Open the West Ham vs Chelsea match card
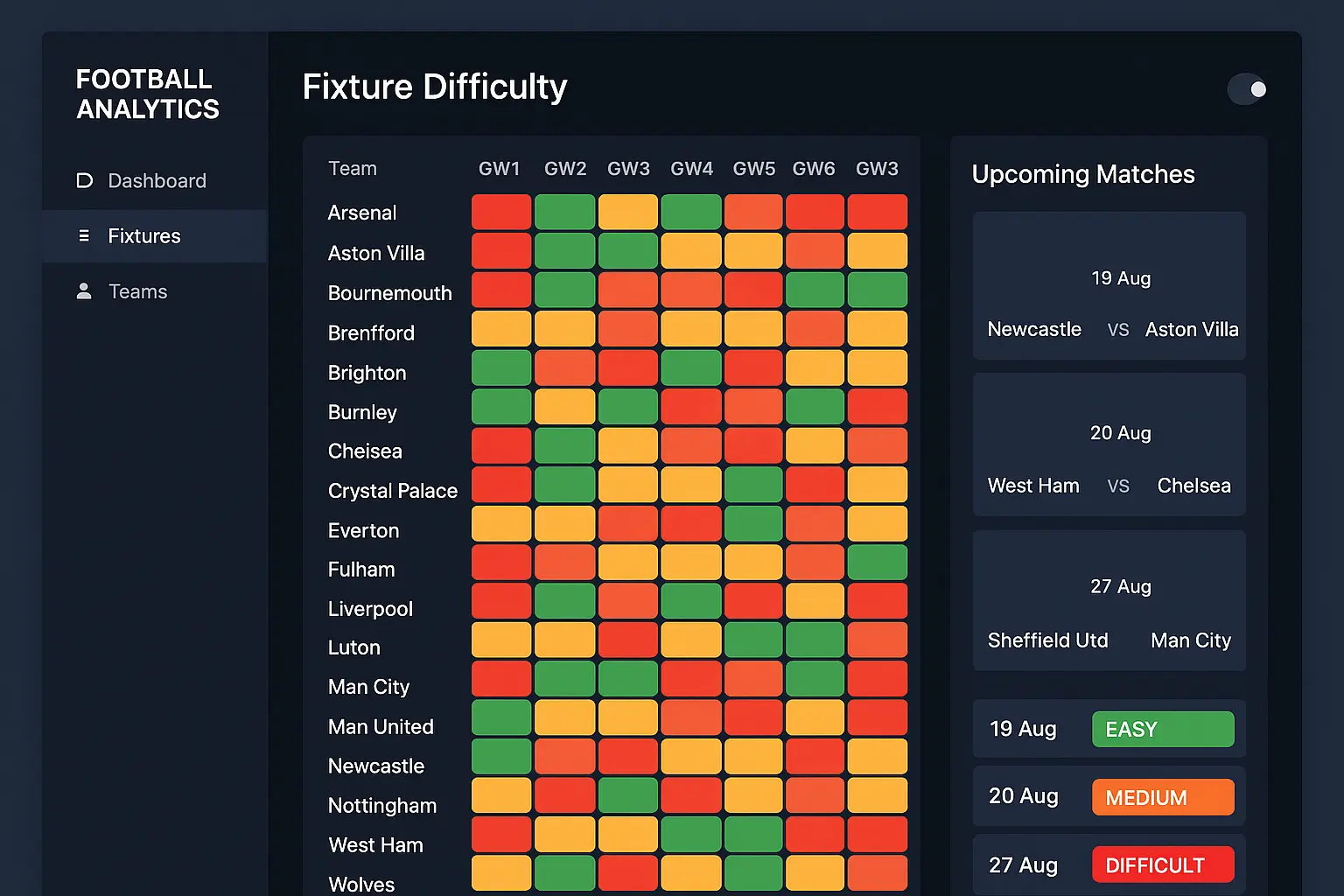The width and height of the screenshot is (1344, 896). pos(1109,444)
